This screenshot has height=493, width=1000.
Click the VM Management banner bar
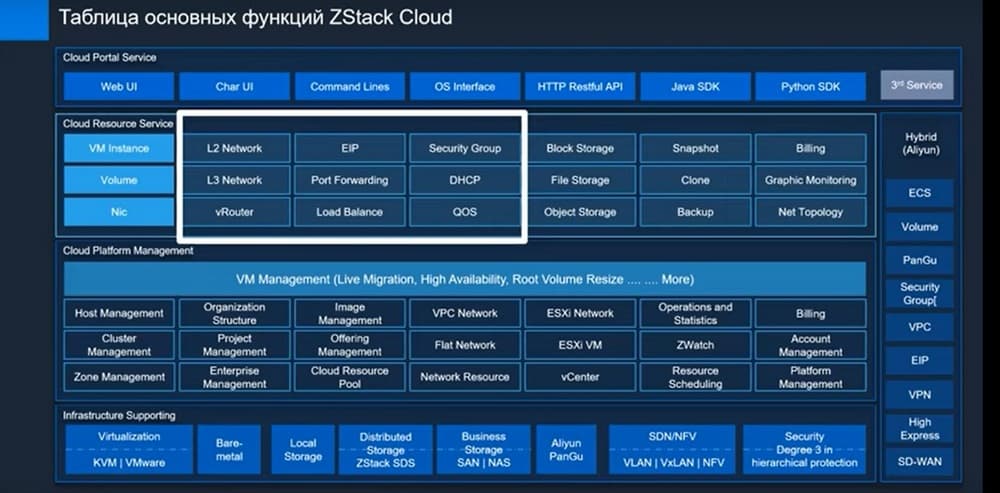[x=465, y=279]
